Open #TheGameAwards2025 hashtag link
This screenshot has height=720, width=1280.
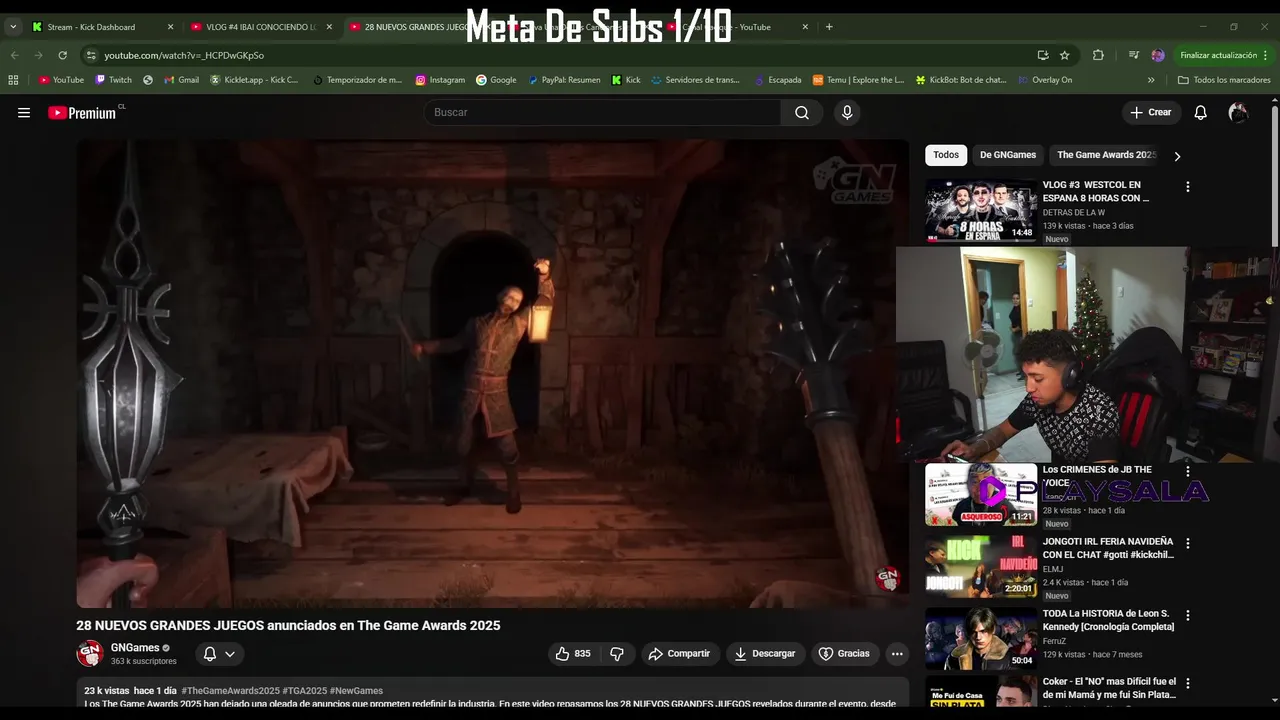pyautogui.click(x=230, y=691)
